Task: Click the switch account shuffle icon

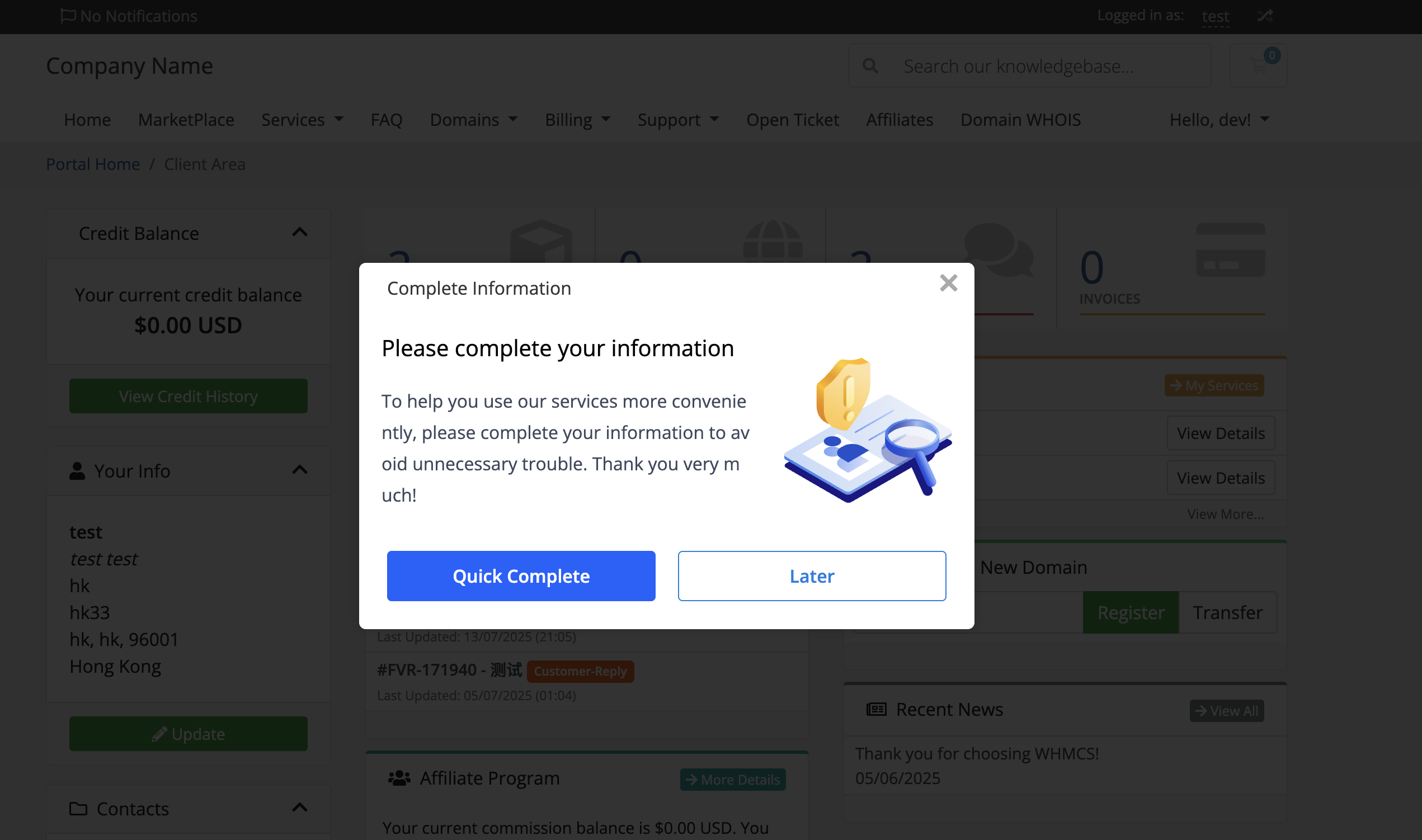Action: point(1265,16)
